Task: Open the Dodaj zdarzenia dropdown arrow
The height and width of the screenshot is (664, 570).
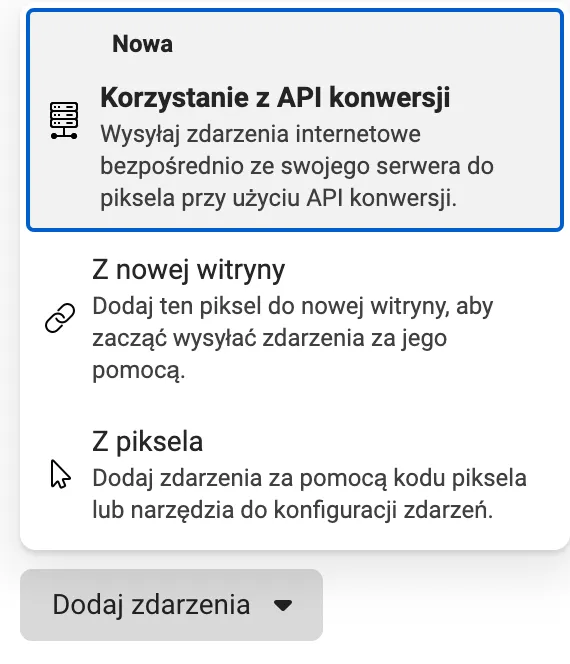Action: tap(283, 605)
